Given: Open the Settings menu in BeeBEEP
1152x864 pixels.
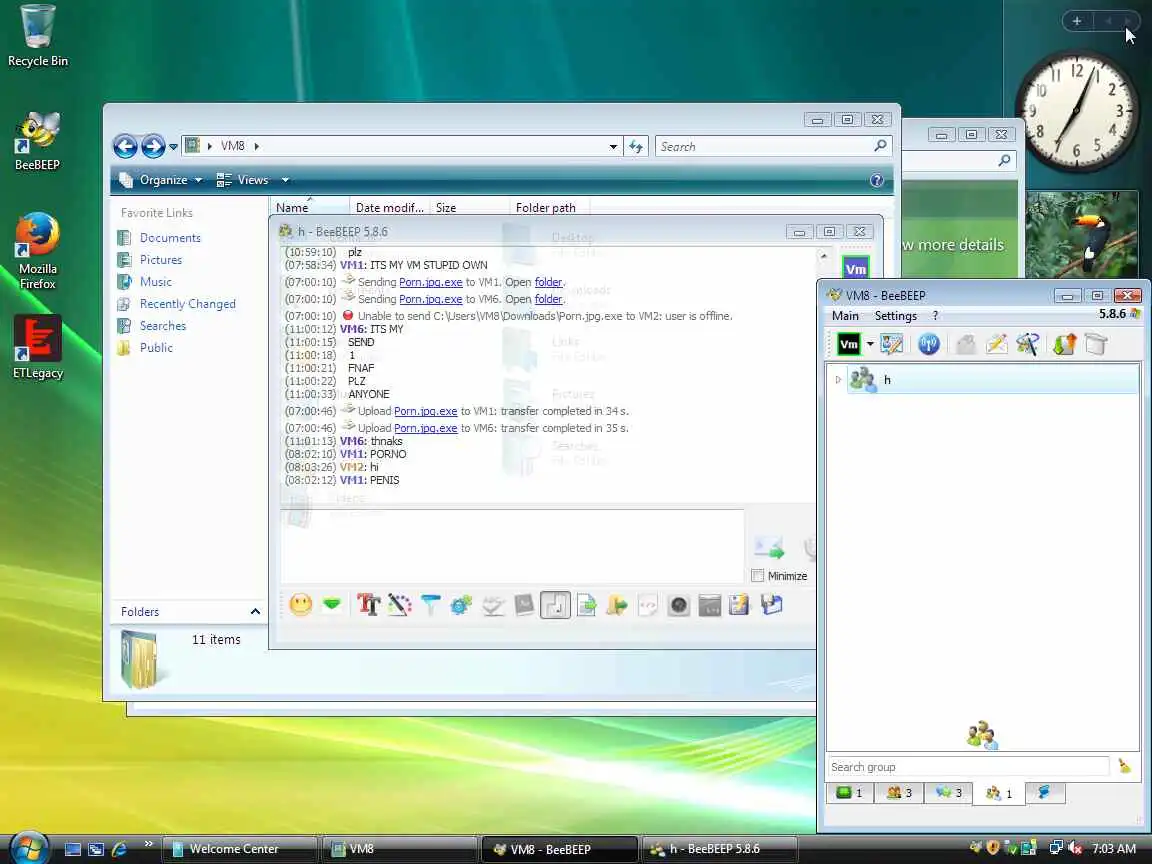Looking at the screenshot, I should tap(896, 316).
